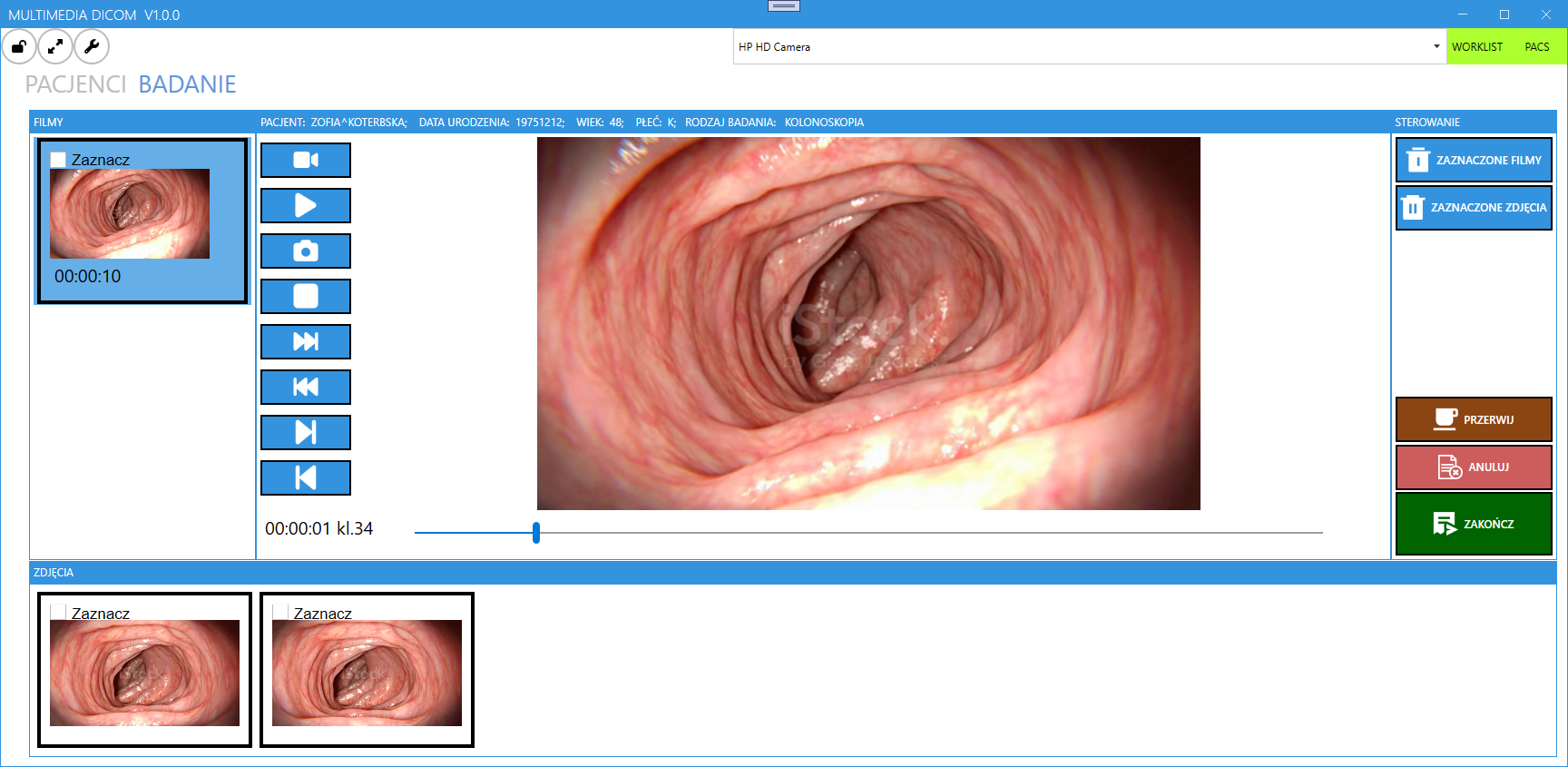Start video recording with camcorder button
The image size is (1568, 767).
[x=306, y=161]
